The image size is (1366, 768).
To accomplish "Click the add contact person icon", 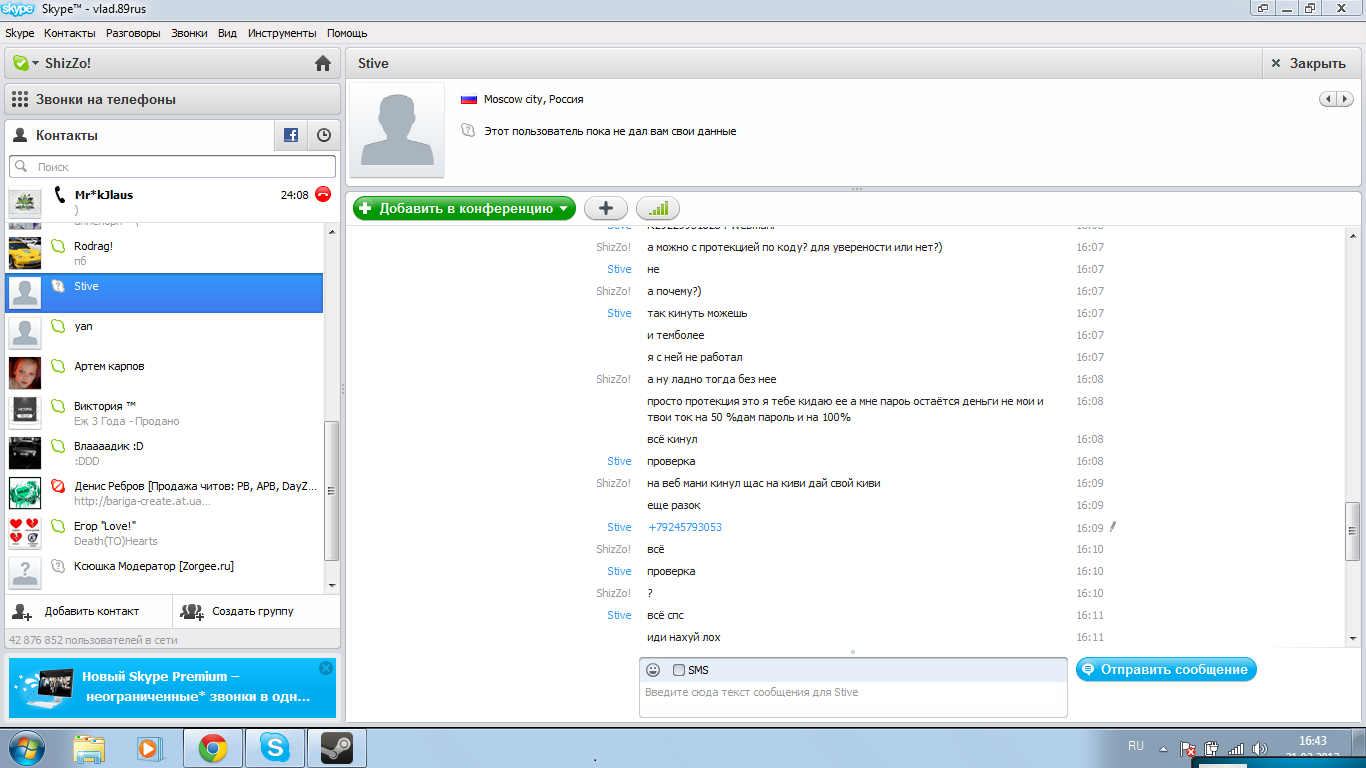I will pos(21,611).
